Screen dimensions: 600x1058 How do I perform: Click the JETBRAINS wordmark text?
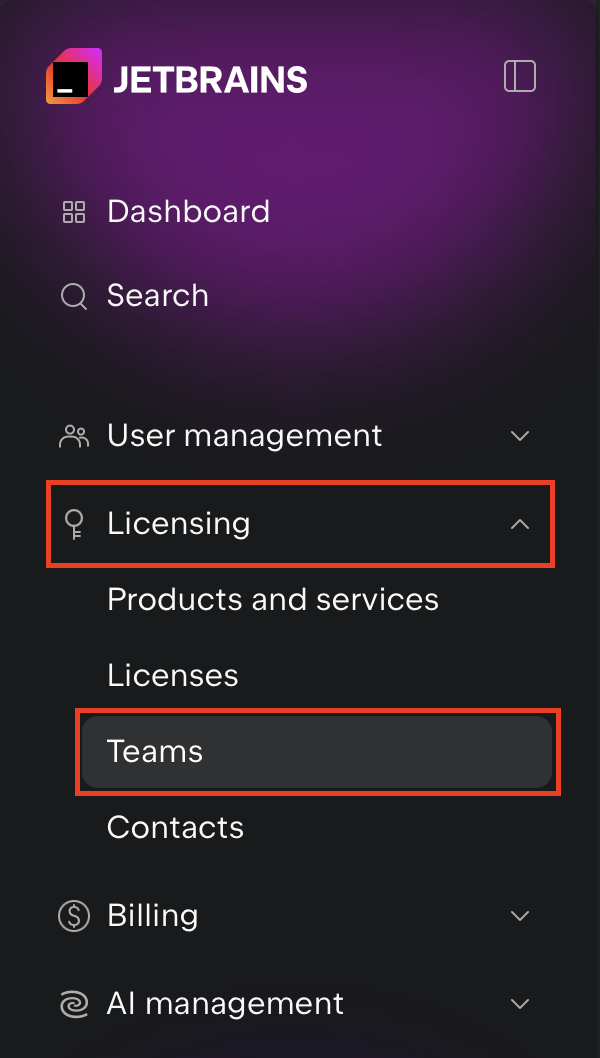point(210,78)
